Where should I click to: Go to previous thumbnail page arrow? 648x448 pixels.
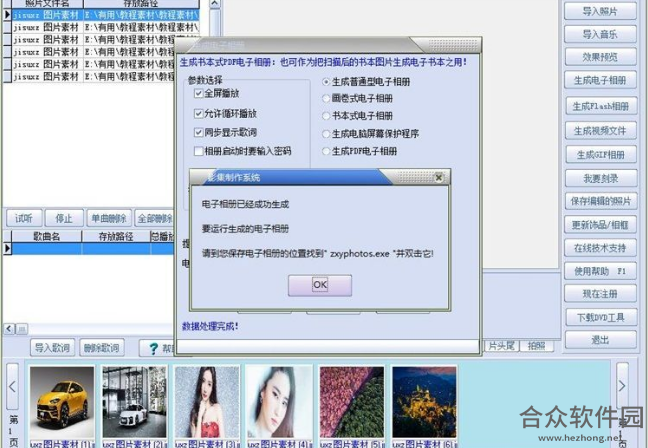[x=12, y=387]
